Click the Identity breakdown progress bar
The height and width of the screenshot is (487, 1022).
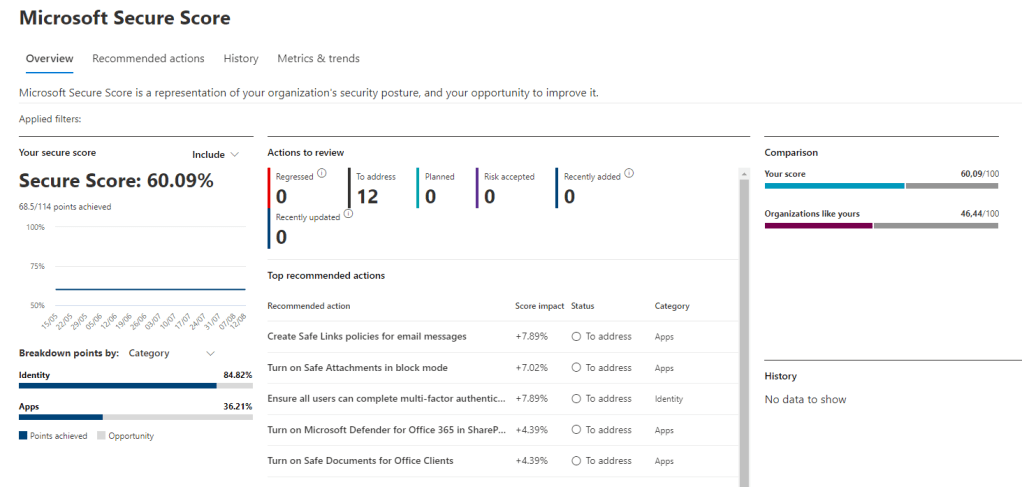[x=135, y=386]
